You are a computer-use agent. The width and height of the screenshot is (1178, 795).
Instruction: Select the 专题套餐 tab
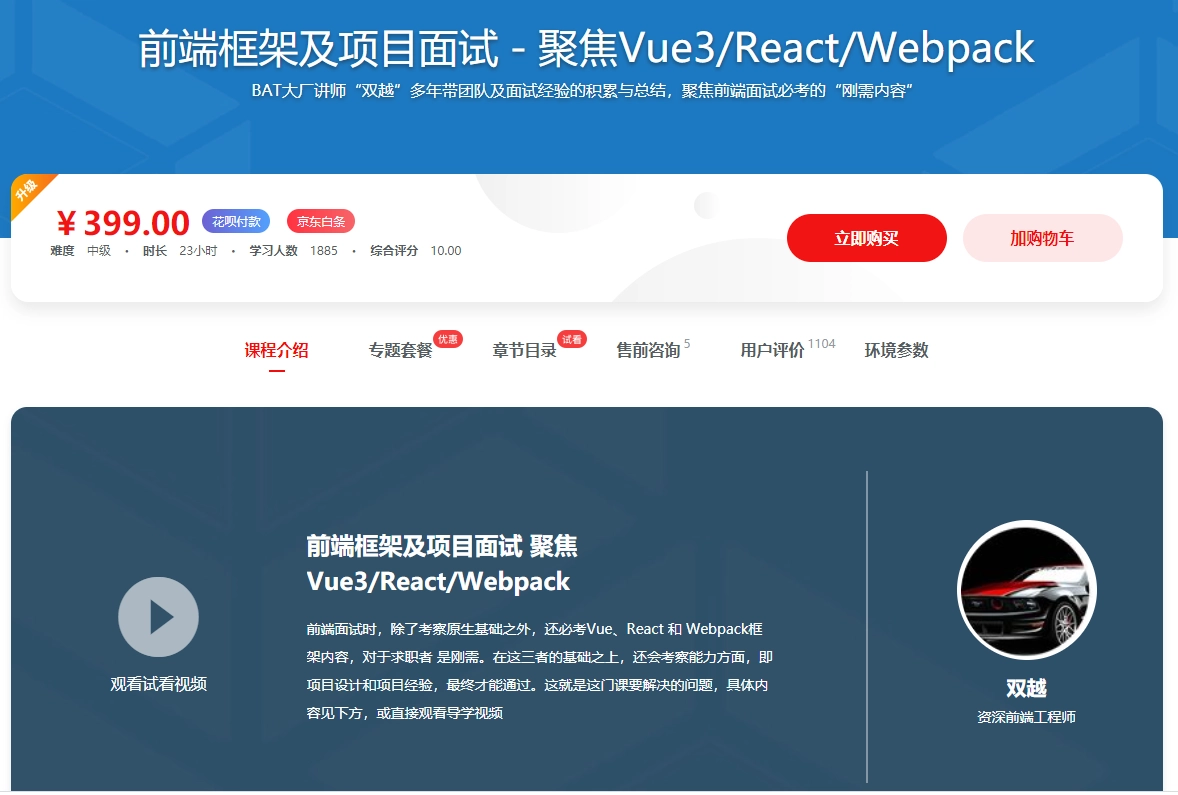coord(401,351)
